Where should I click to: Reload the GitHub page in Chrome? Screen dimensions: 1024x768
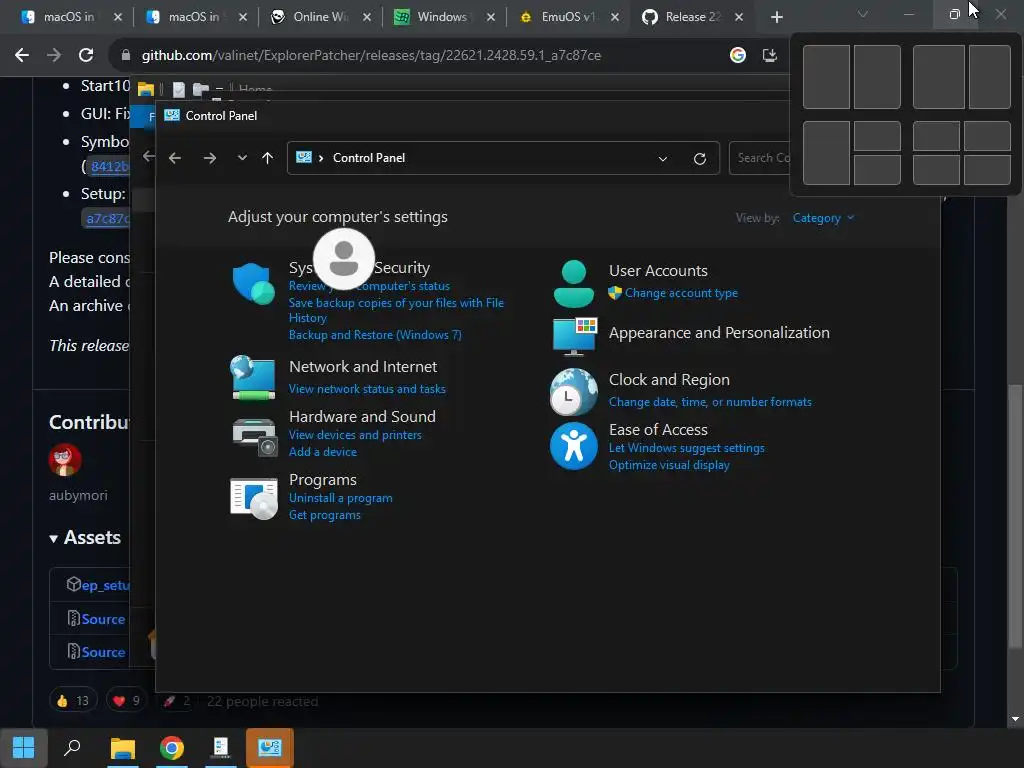click(x=86, y=56)
